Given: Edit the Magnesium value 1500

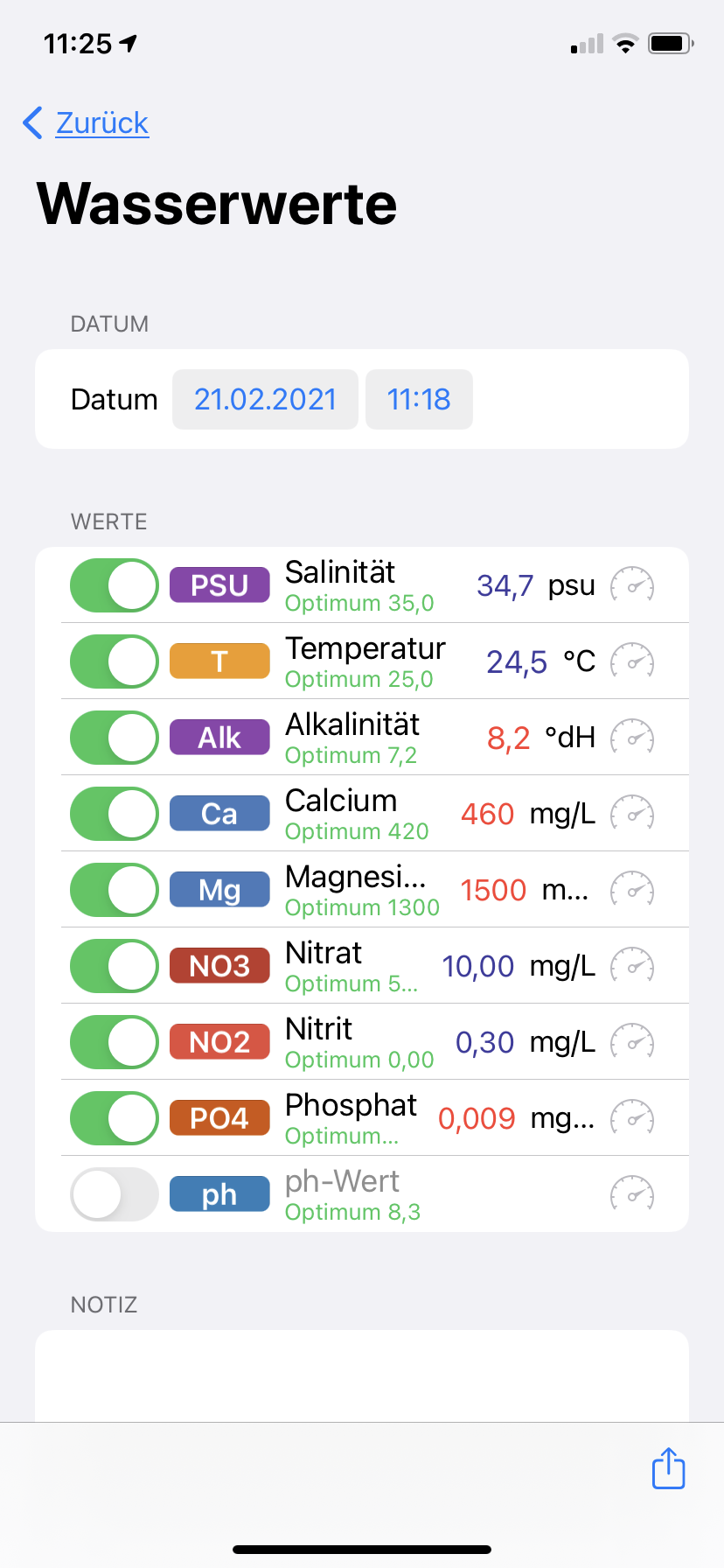Looking at the screenshot, I should click(493, 891).
